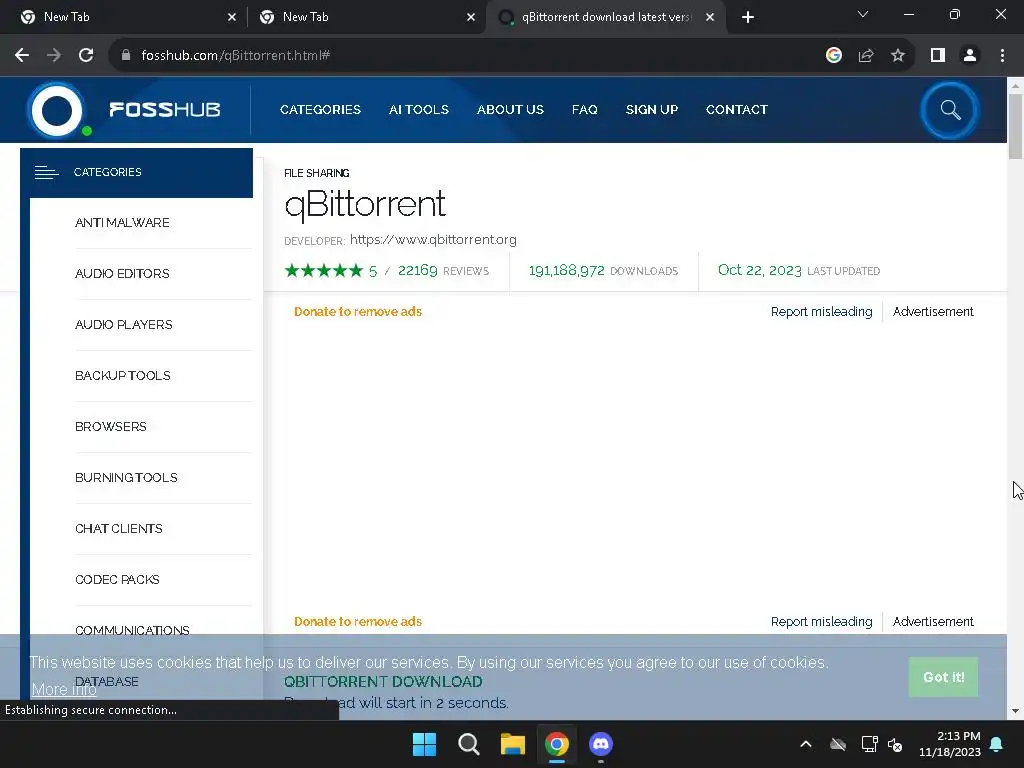This screenshot has width=1024, height=768.
Task: Open the site search magnifier icon
Action: pos(950,110)
